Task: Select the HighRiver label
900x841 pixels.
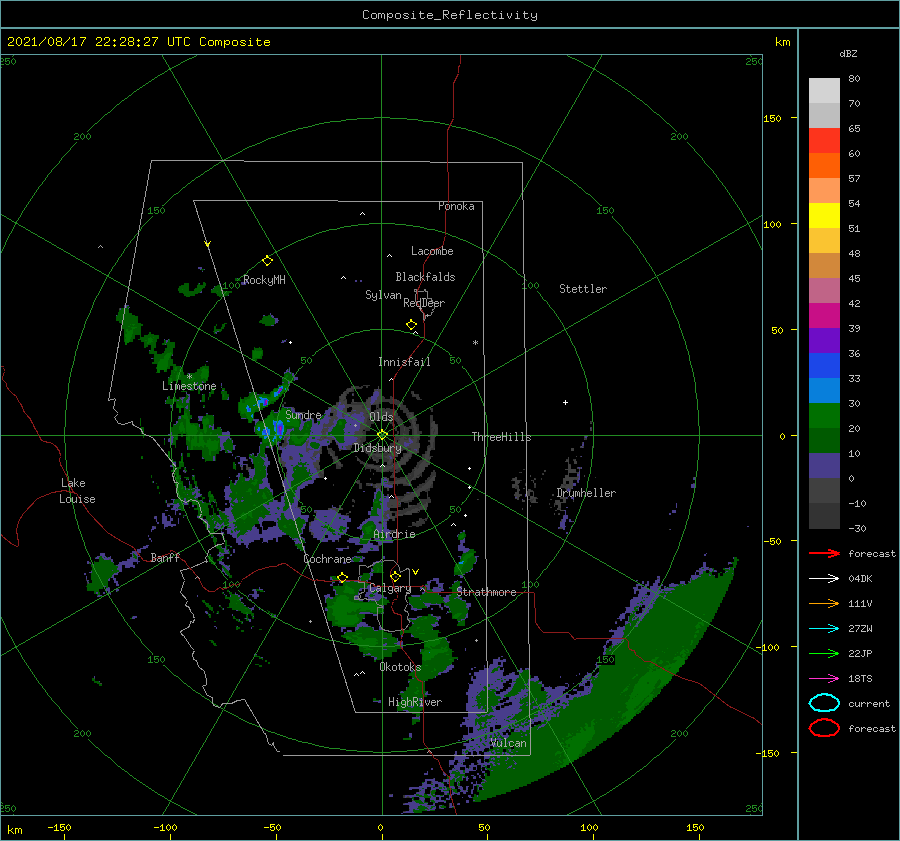Action: tap(415, 702)
